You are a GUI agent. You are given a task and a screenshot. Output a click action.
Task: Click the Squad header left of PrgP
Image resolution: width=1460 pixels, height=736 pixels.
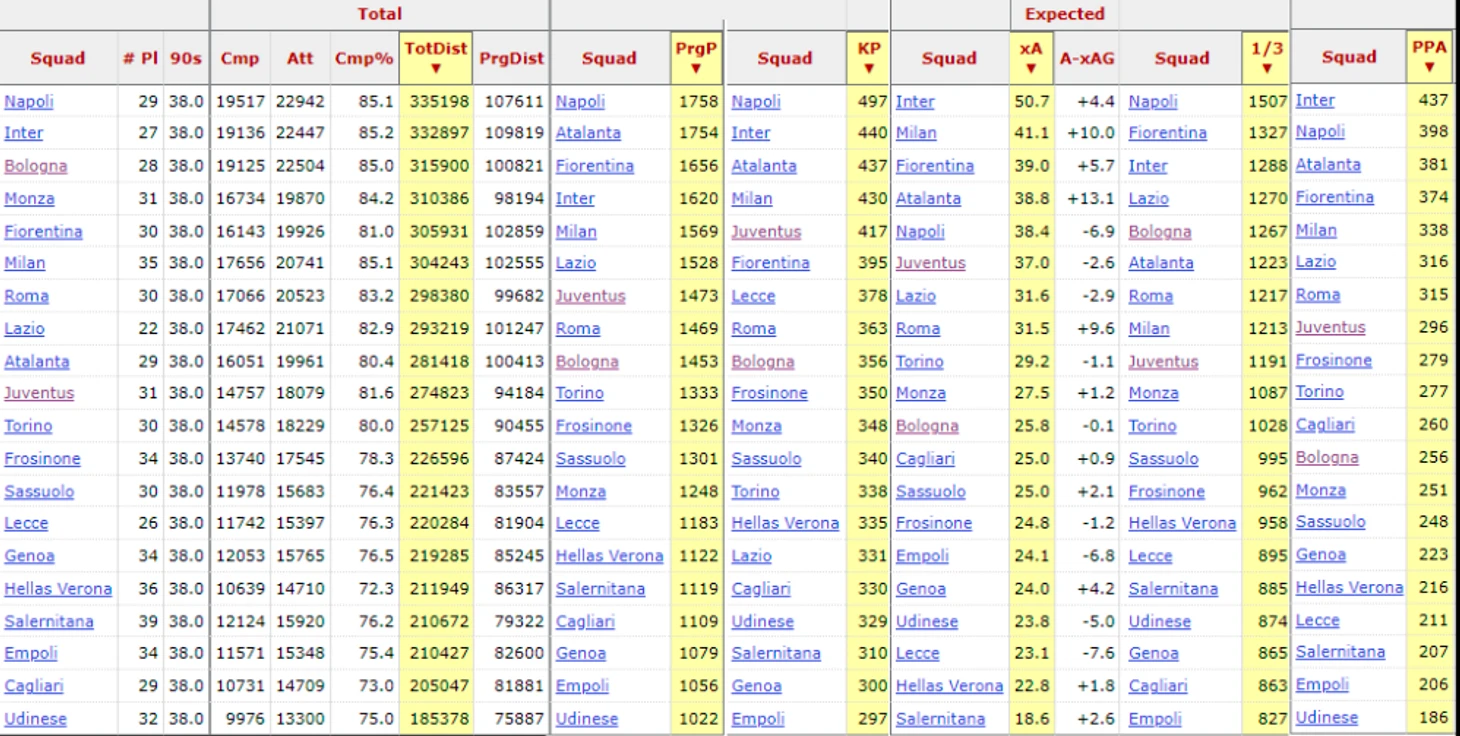pyautogui.click(x=610, y=58)
